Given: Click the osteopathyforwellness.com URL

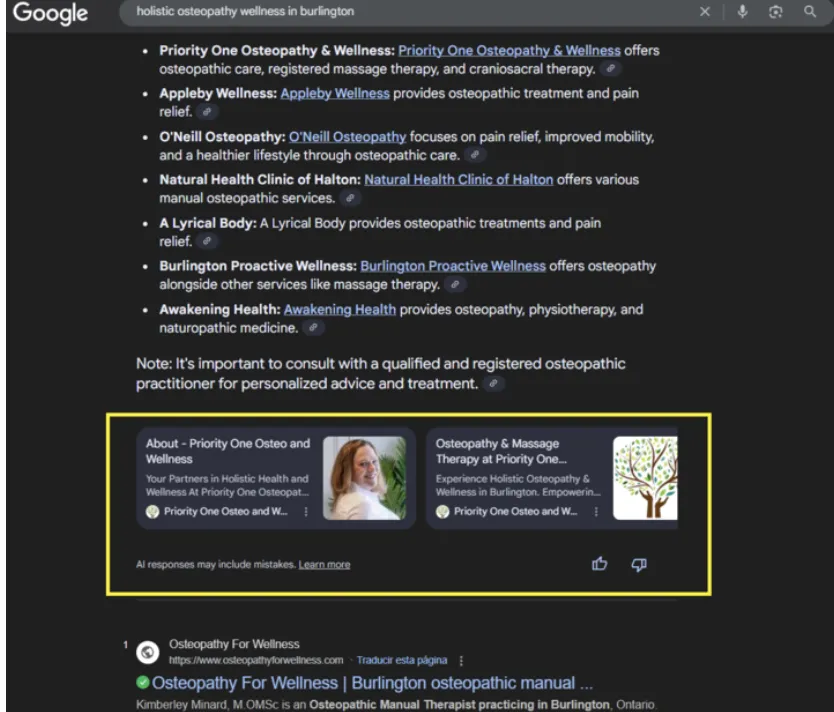Looking at the screenshot, I should pos(256,660).
